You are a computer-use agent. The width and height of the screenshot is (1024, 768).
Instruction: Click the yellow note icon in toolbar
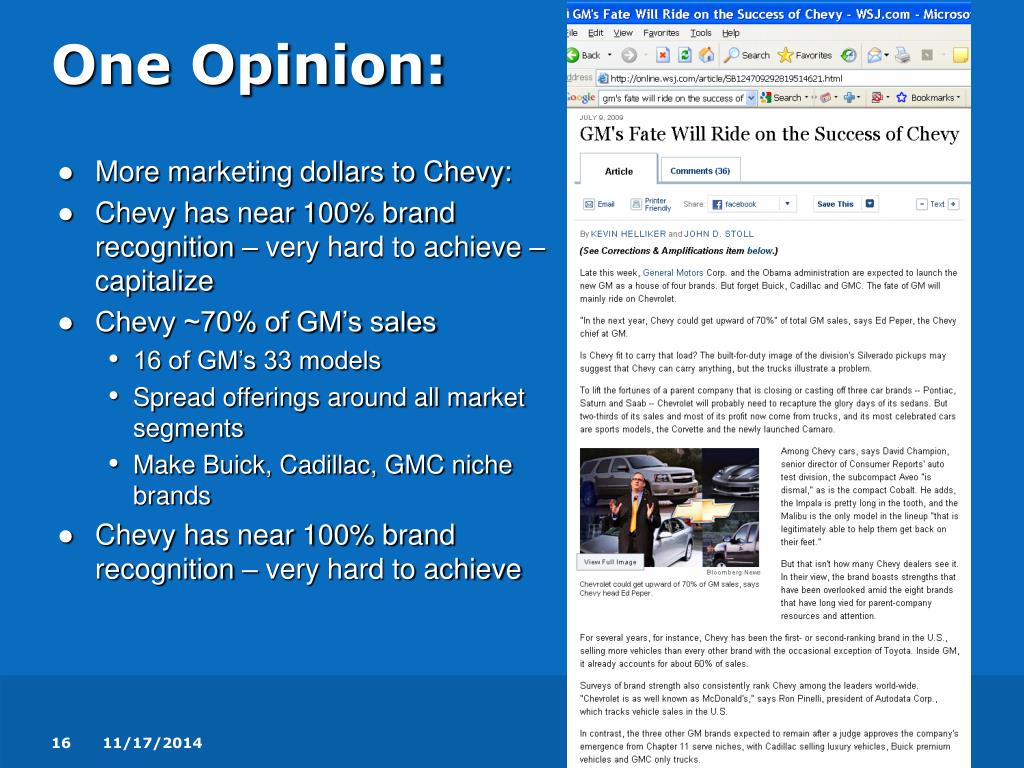[x=960, y=56]
